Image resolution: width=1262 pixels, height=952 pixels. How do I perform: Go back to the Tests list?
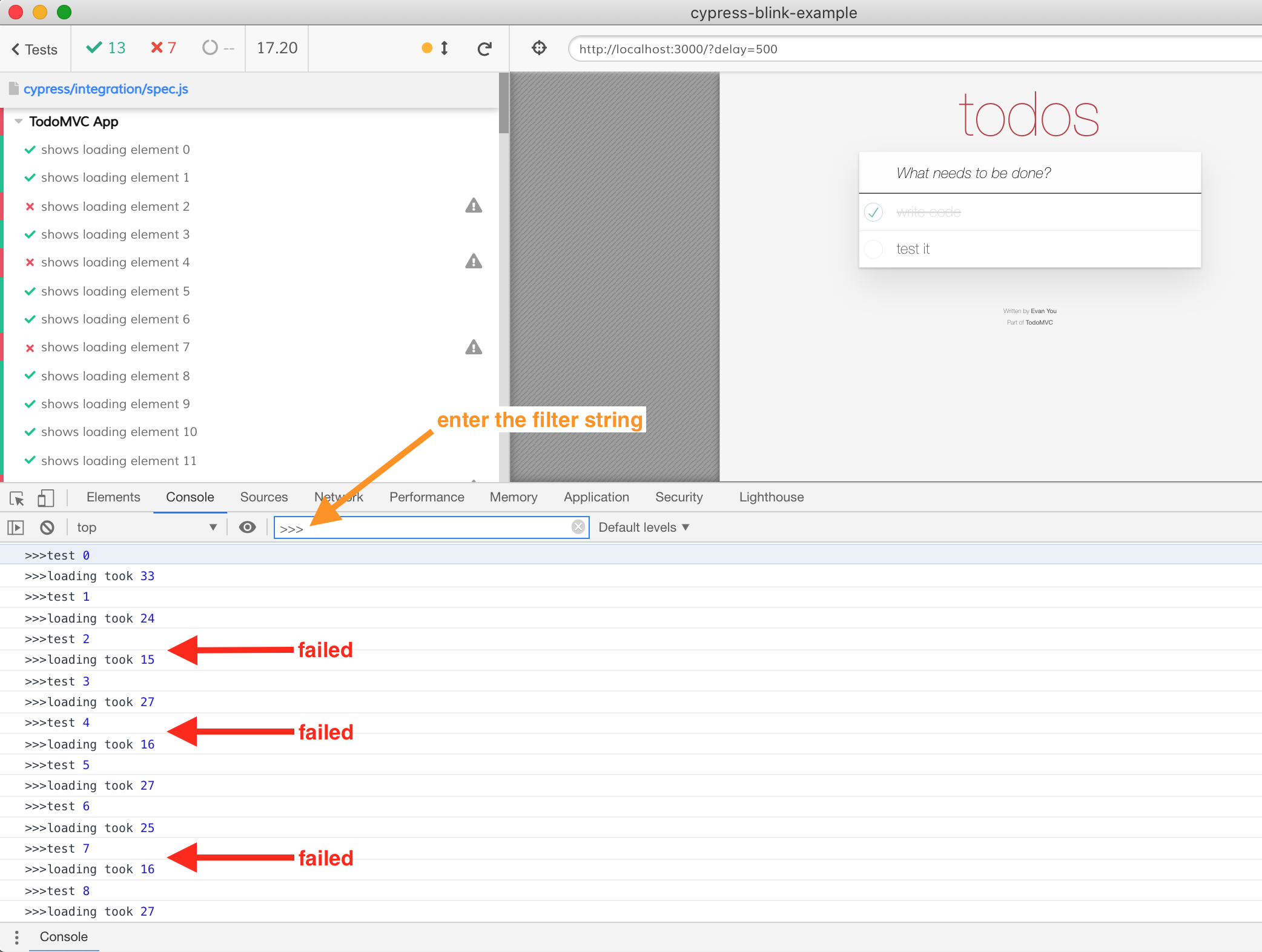pos(35,49)
